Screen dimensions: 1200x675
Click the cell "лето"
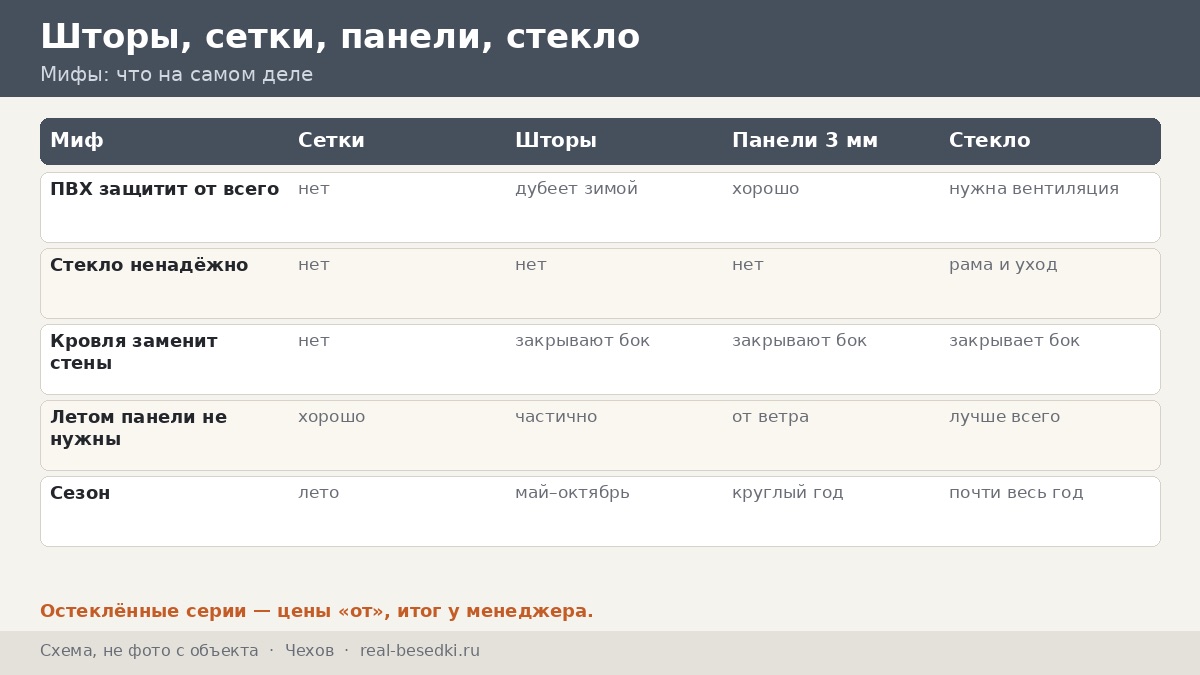(x=318, y=493)
